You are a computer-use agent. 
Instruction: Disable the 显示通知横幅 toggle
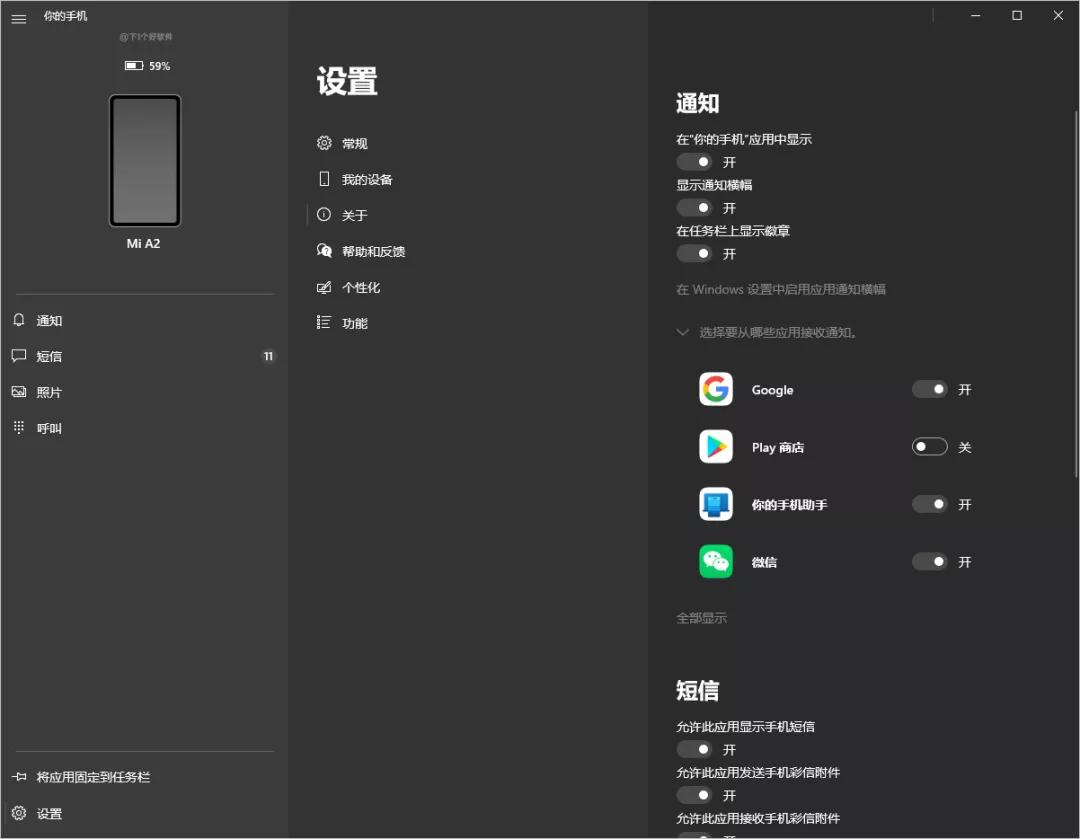[694, 207]
